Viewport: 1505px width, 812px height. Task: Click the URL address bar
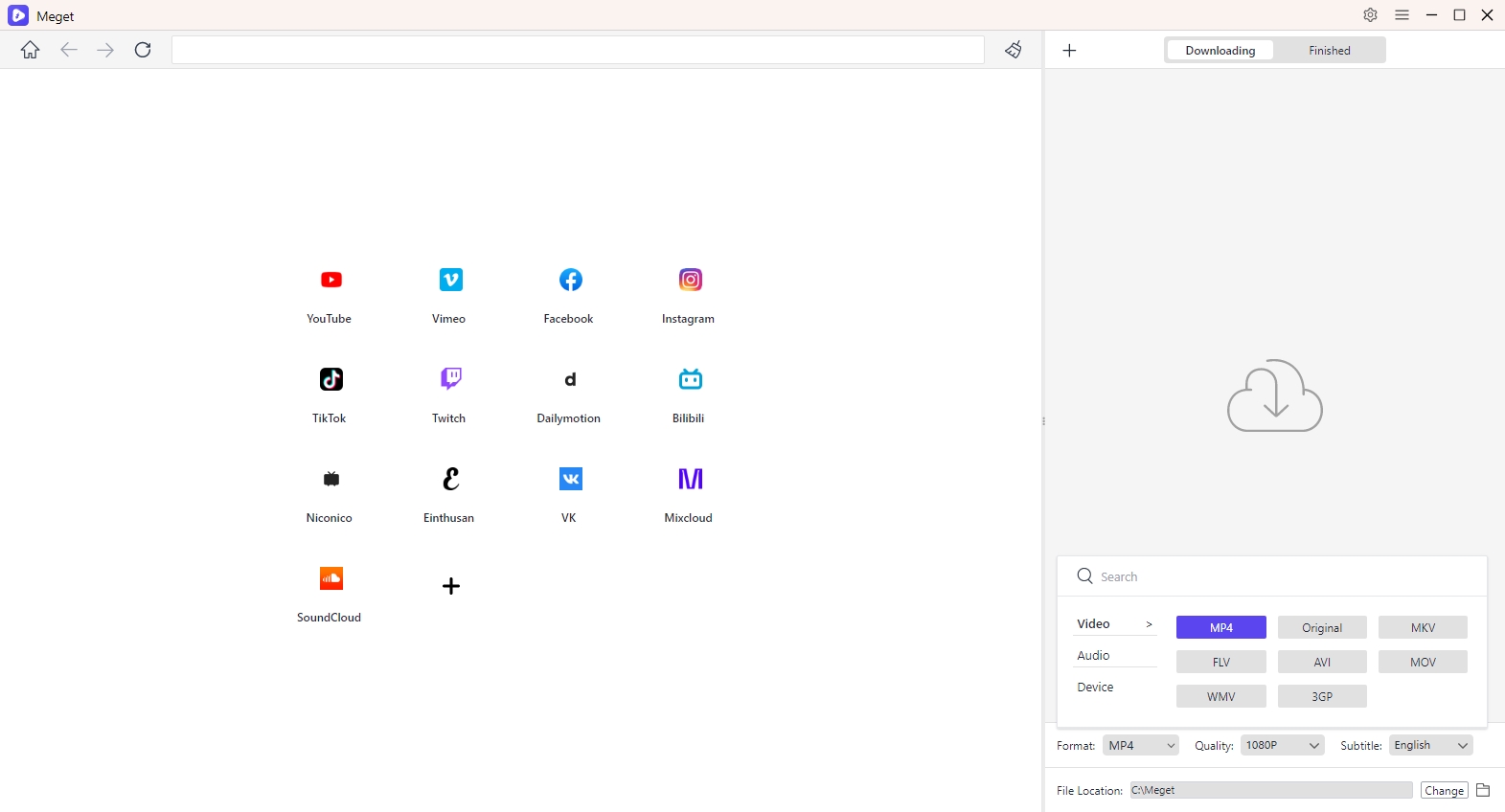578,50
